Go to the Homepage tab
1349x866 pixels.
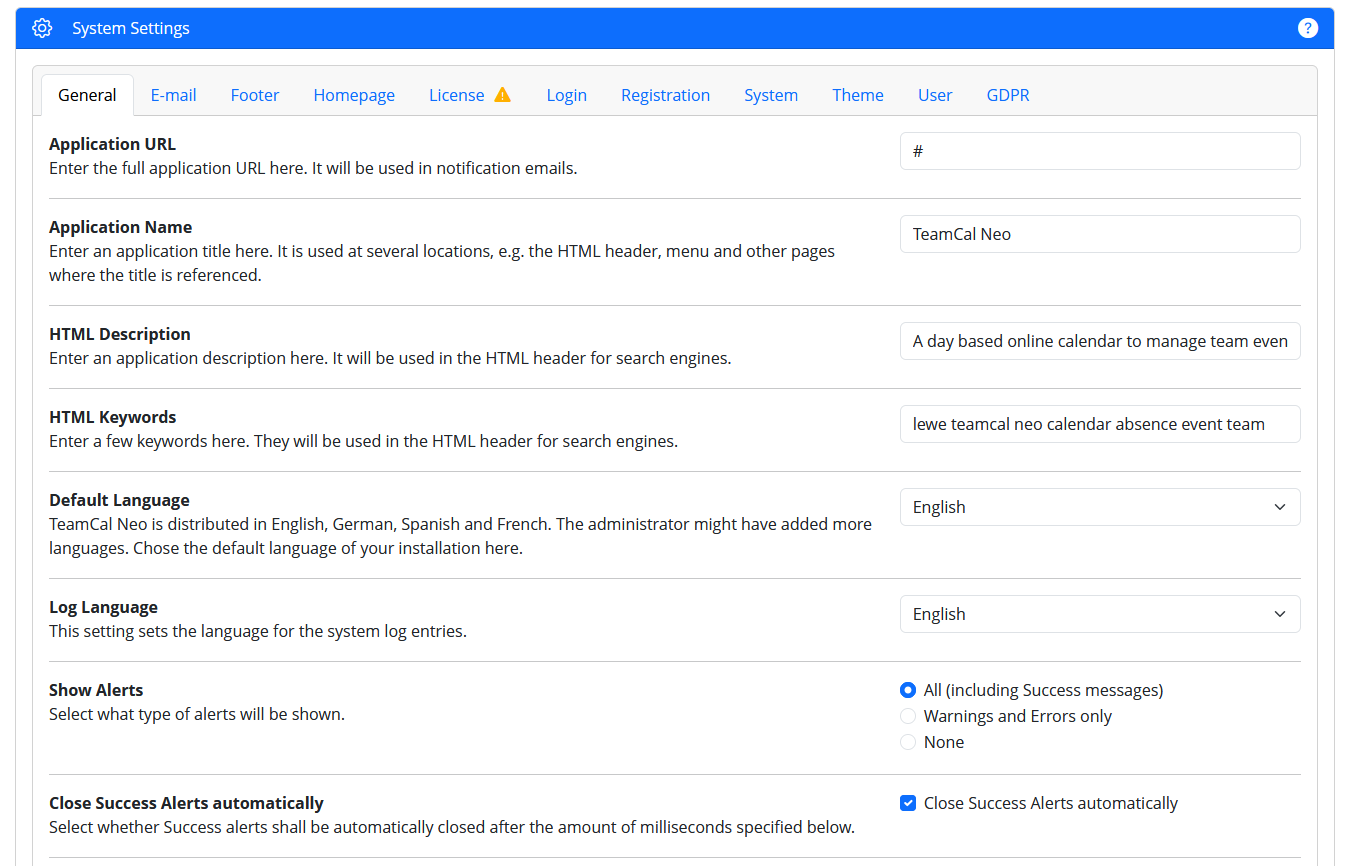354,95
